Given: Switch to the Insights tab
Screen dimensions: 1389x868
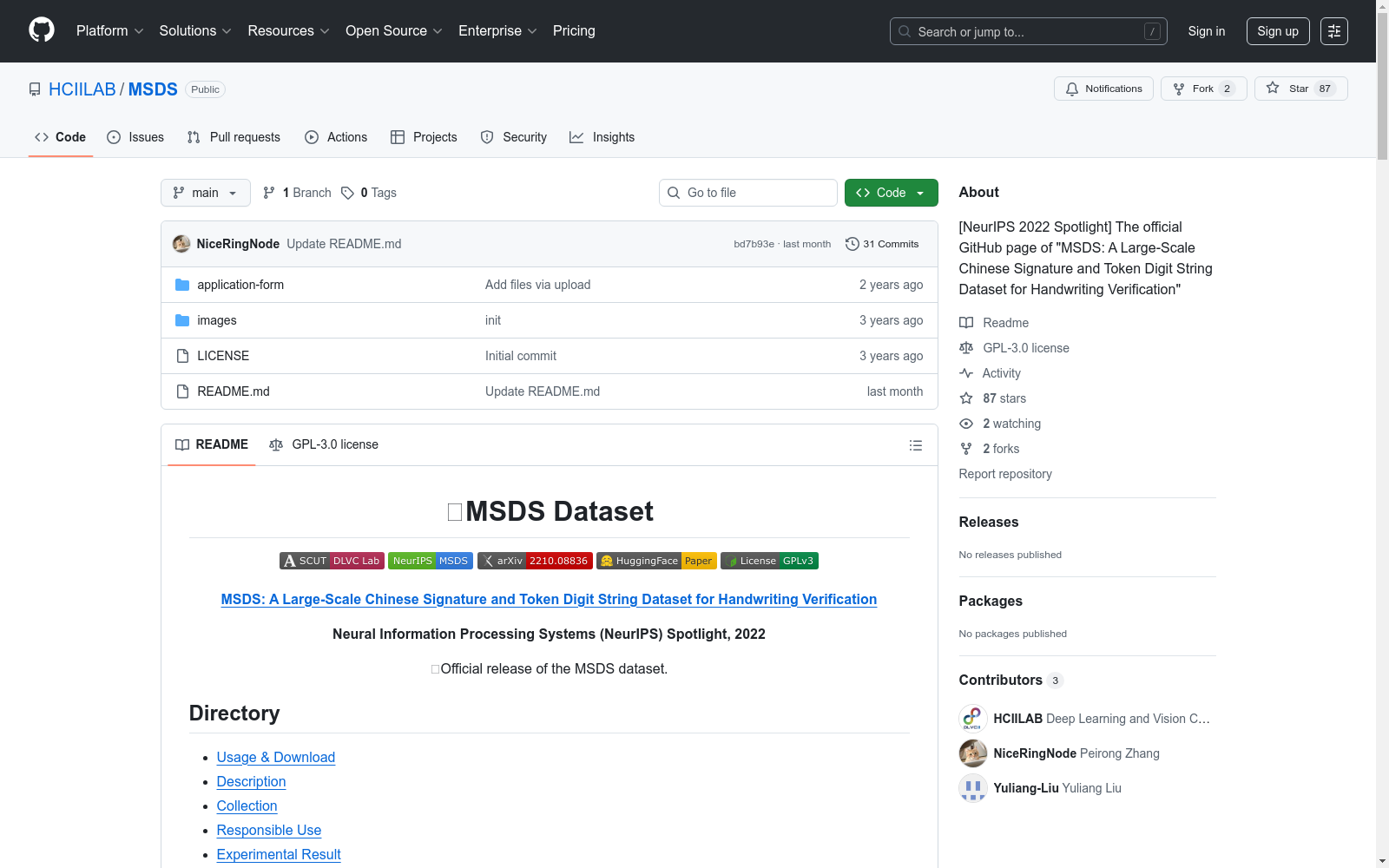Looking at the screenshot, I should [x=602, y=137].
